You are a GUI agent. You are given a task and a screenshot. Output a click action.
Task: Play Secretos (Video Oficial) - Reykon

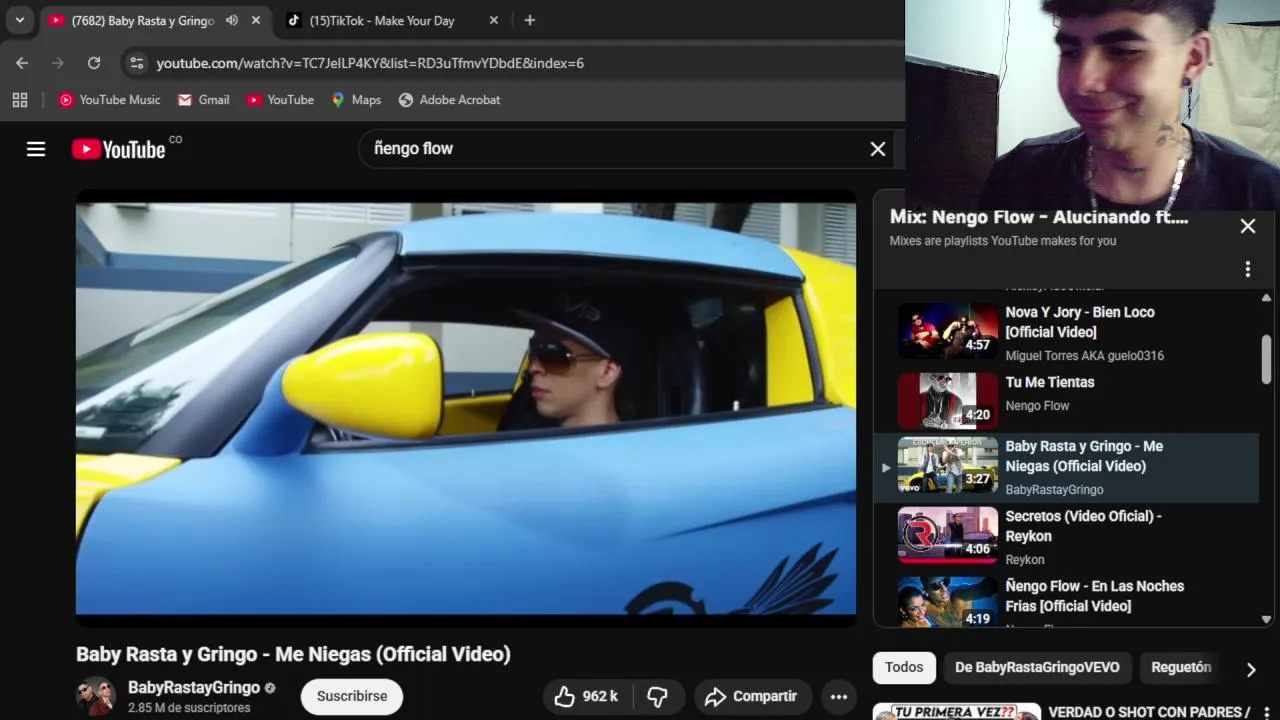1083,526
